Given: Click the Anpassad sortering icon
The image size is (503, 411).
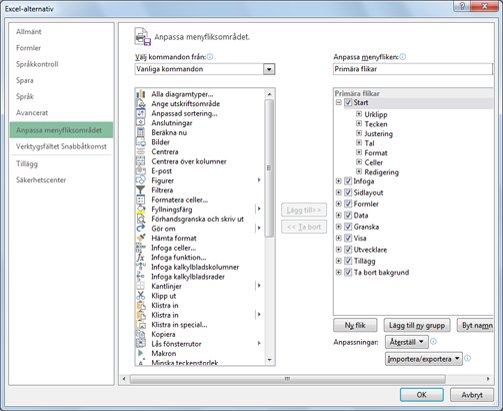Looking at the screenshot, I should (x=141, y=113).
